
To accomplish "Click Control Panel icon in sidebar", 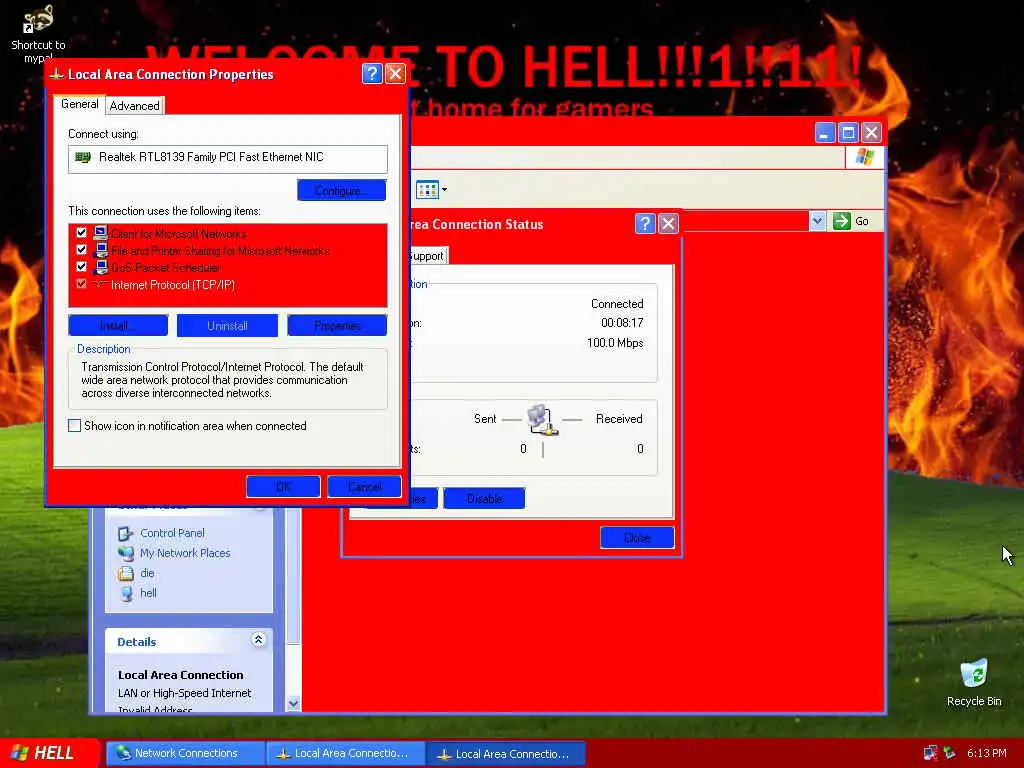I will pos(125,534).
